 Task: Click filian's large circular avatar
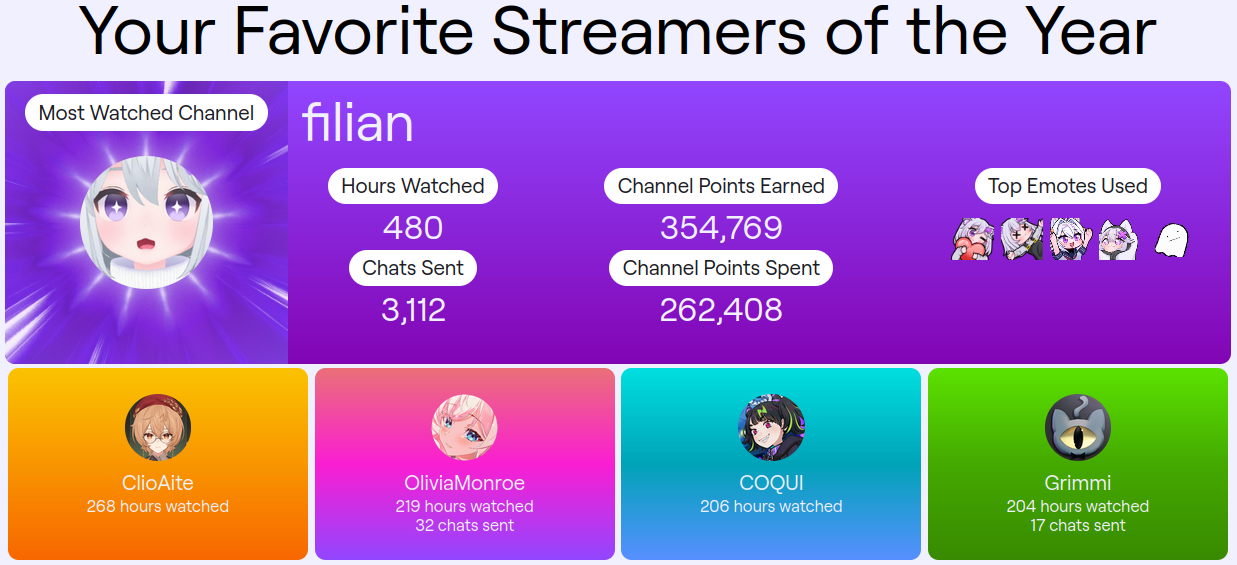[146, 222]
